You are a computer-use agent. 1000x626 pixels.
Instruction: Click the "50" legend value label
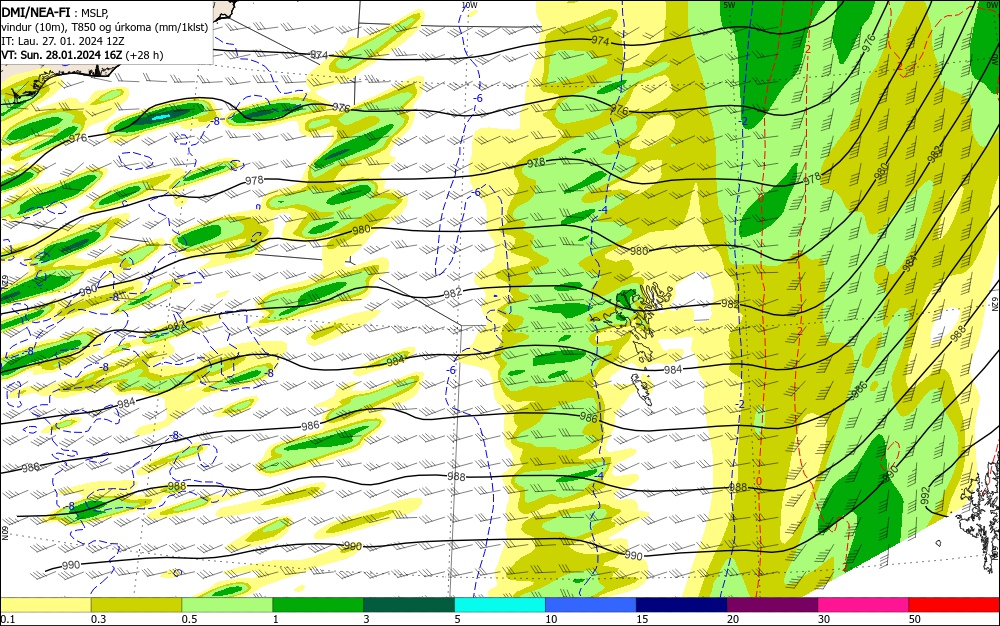click(x=915, y=620)
